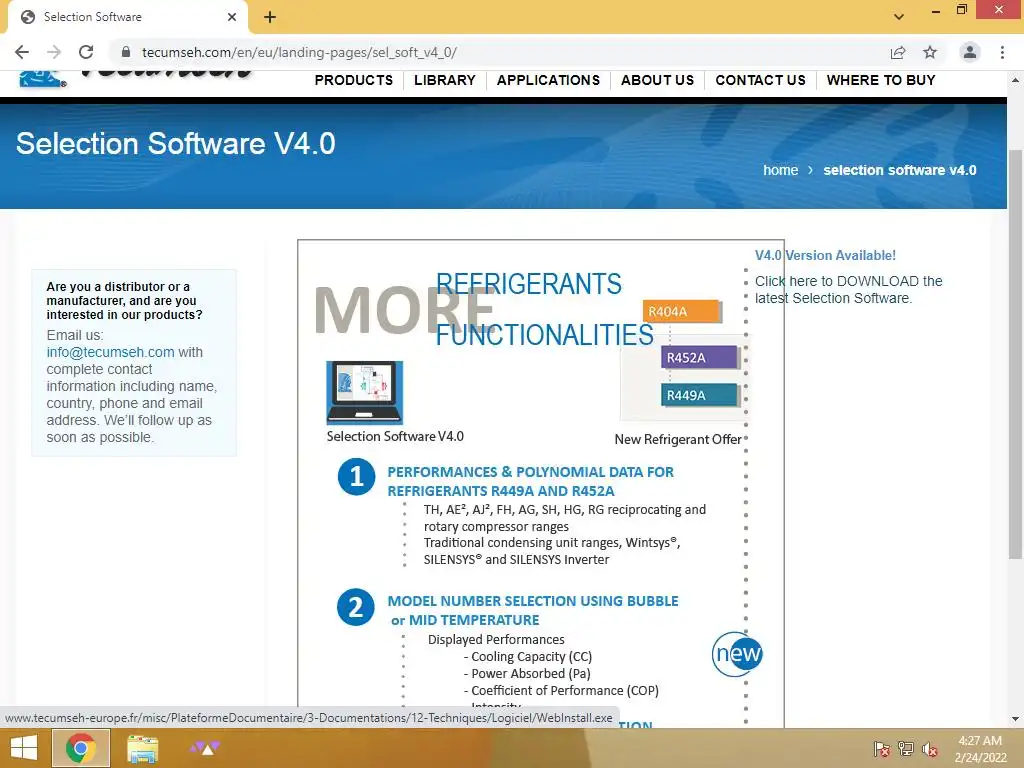This screenshot has width=1024, height=768.
Task: Open the CONTACT US menu
Action: (761, 80)
